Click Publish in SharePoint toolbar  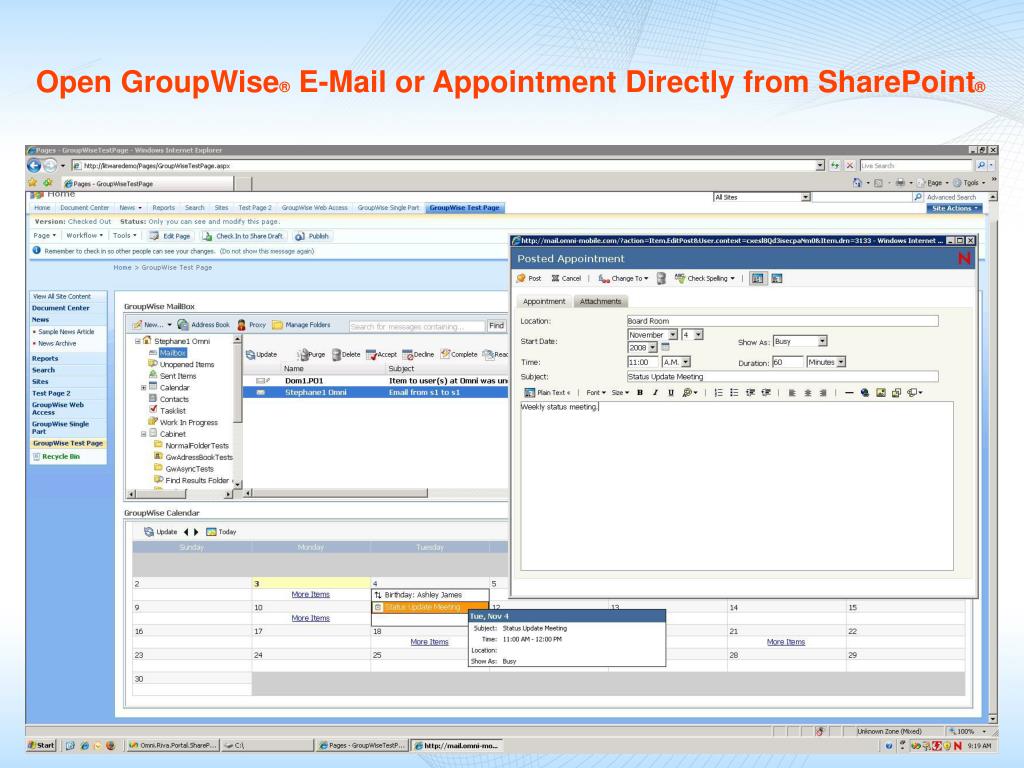pos(312,236)
